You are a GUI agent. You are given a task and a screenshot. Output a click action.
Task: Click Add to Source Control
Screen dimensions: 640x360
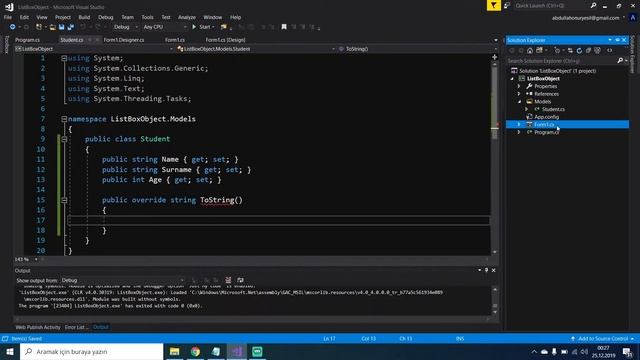(x=603, y=338)
